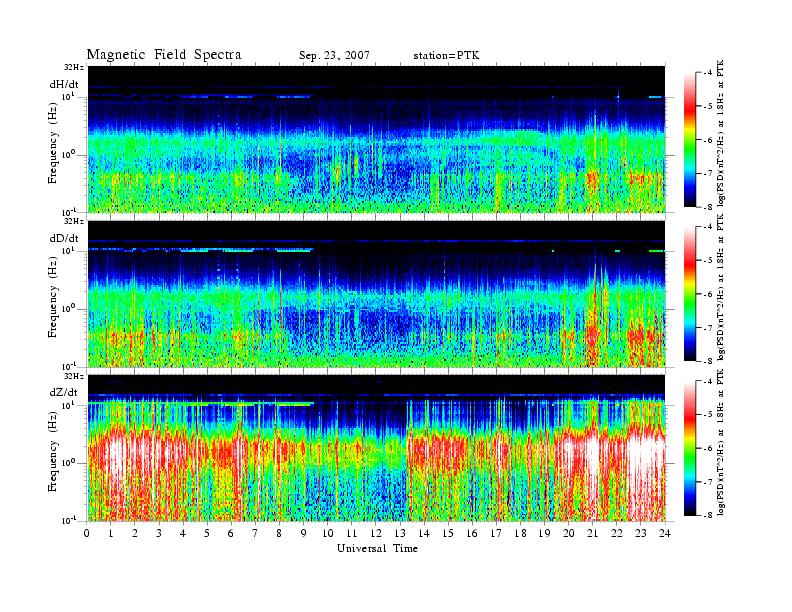
Task: Click the '-8' label on the dZ/dt color bar
Action: click(708, 515)
